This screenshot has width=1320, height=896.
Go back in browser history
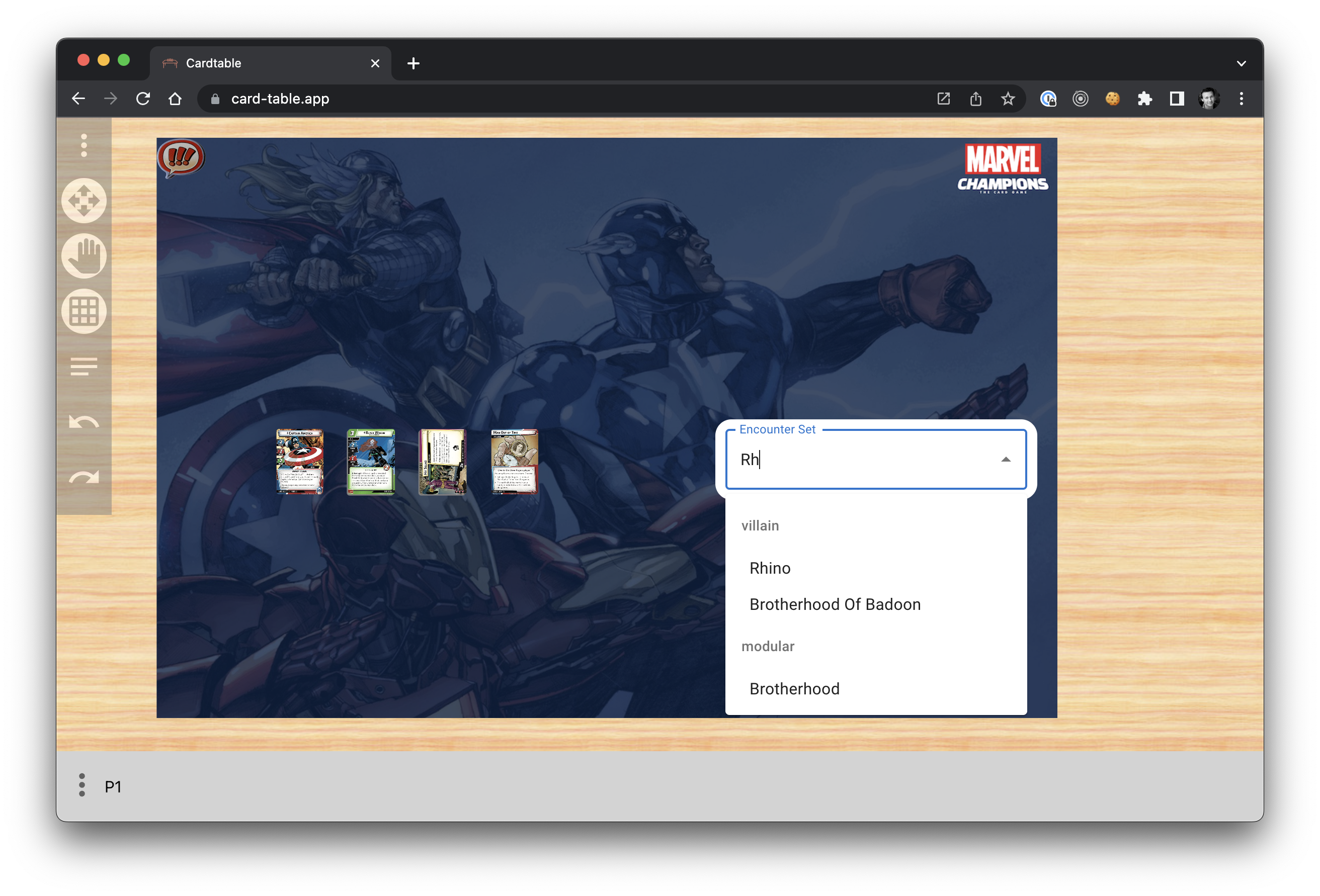[x=78, y=99]
